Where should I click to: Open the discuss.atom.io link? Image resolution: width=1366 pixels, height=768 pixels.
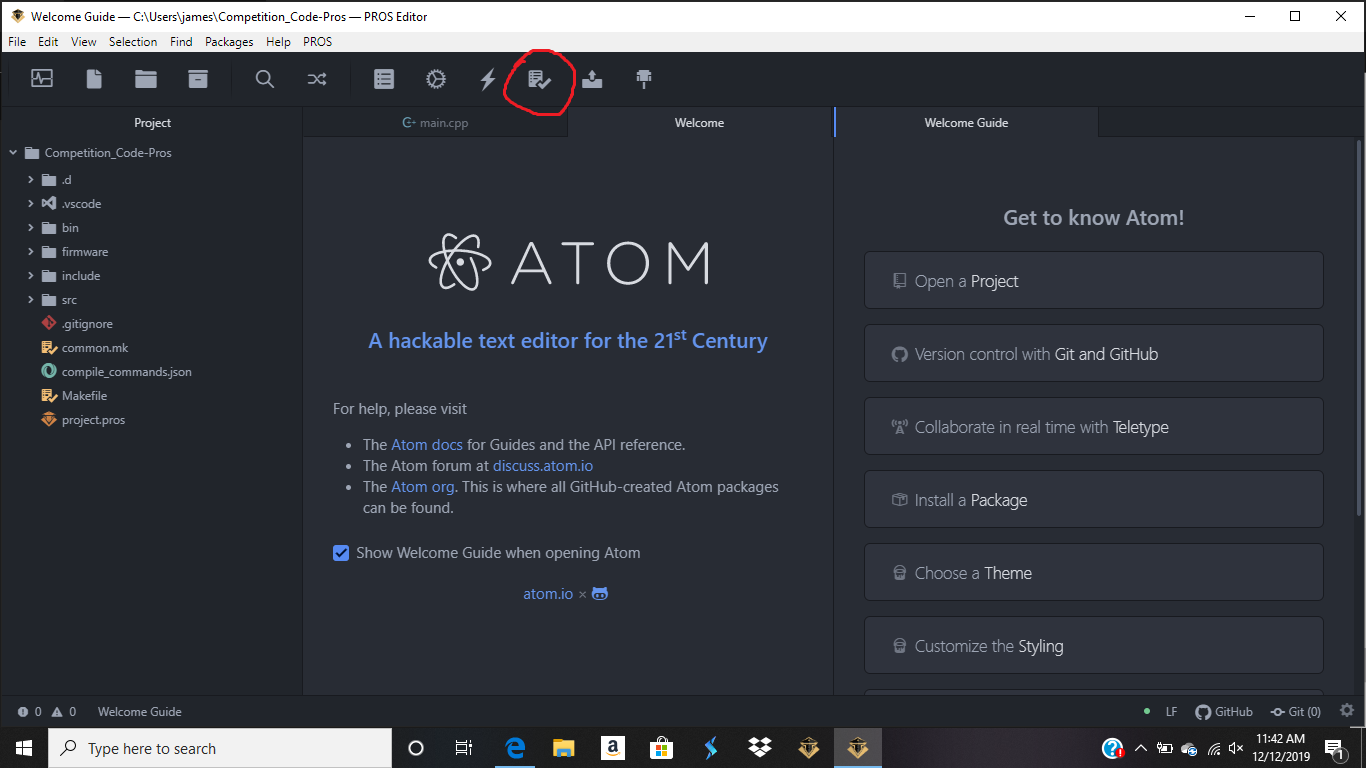tap(543, 466)
